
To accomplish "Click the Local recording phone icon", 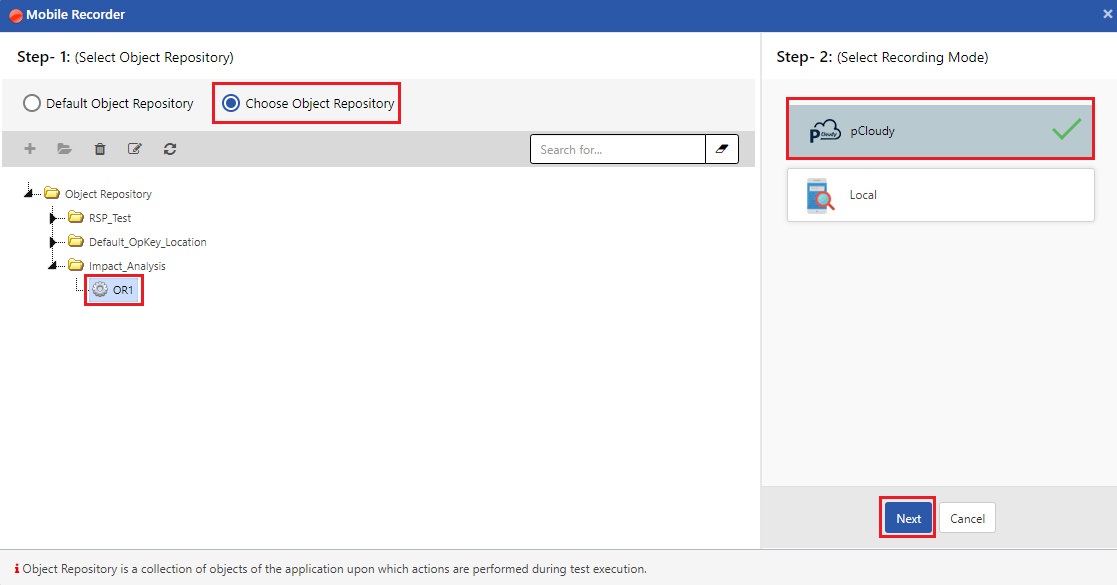I will click(x=820, y=195).
